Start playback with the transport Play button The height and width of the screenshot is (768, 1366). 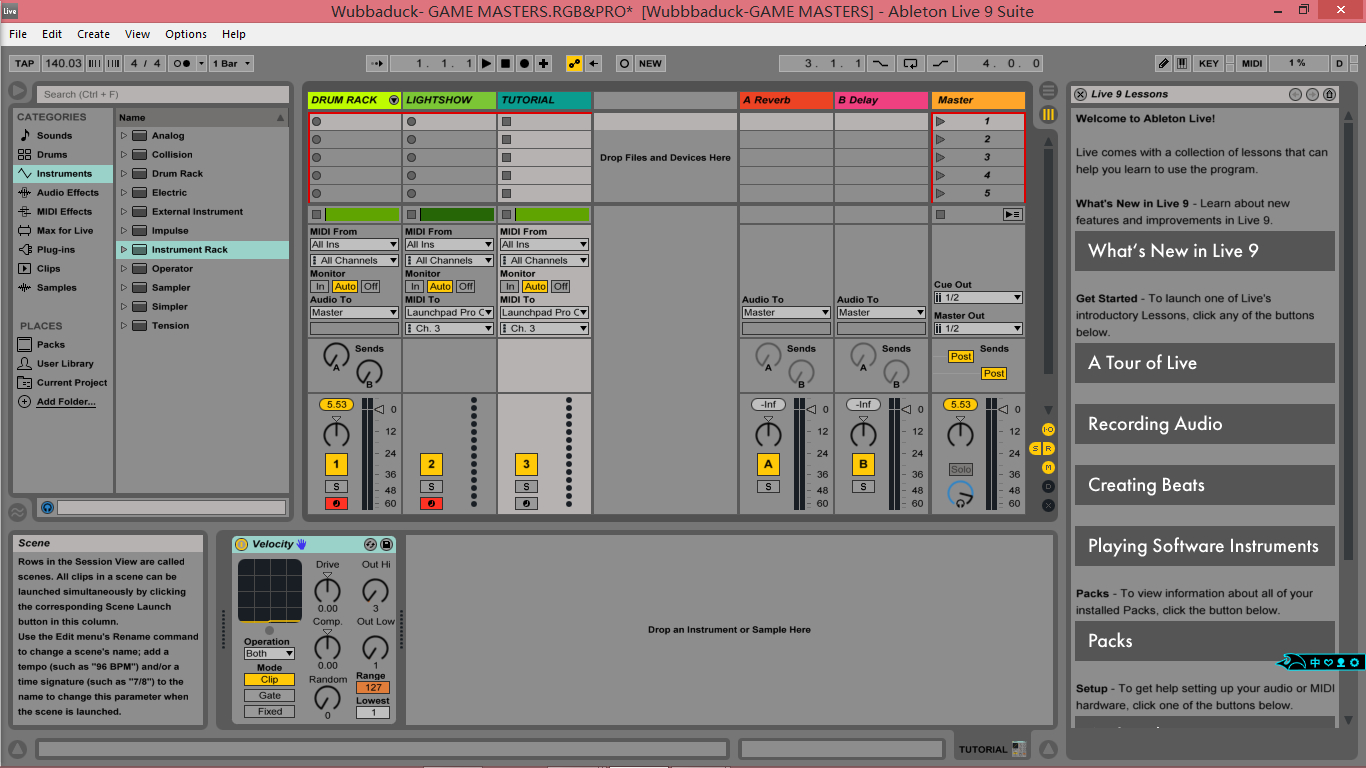pos(486,63)
